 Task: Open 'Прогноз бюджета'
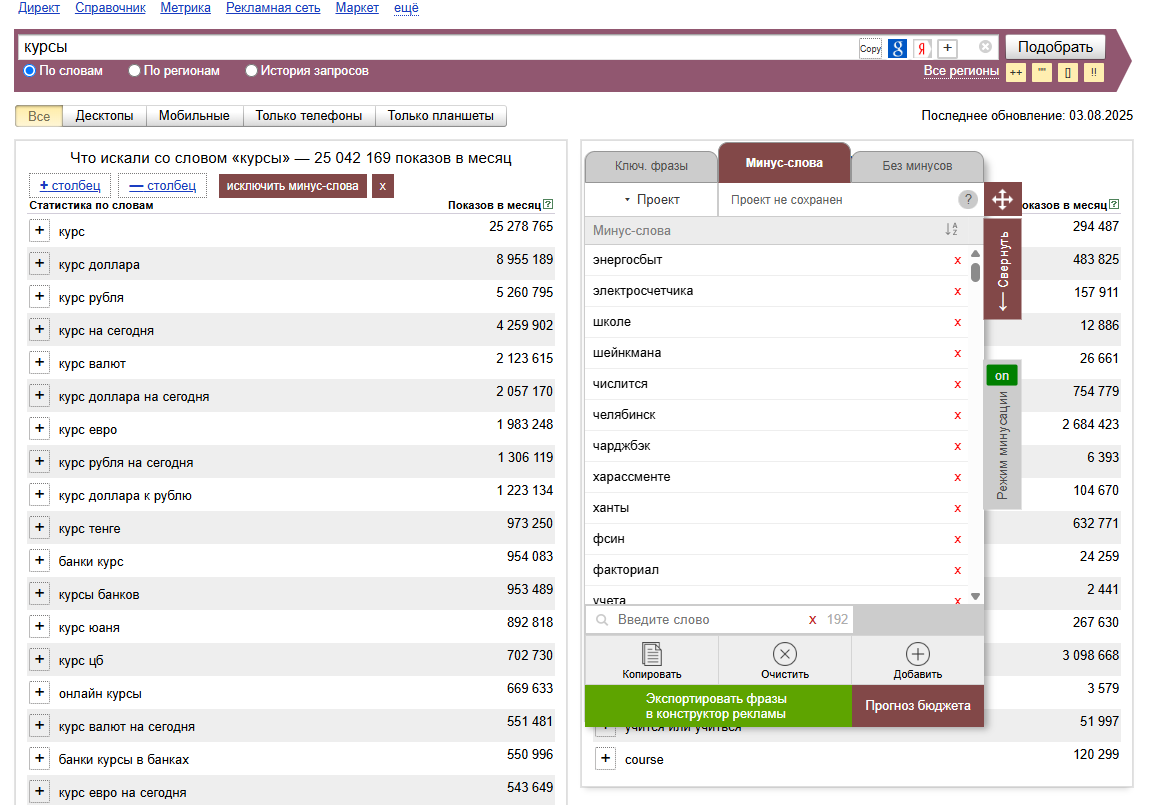[917, 706]
